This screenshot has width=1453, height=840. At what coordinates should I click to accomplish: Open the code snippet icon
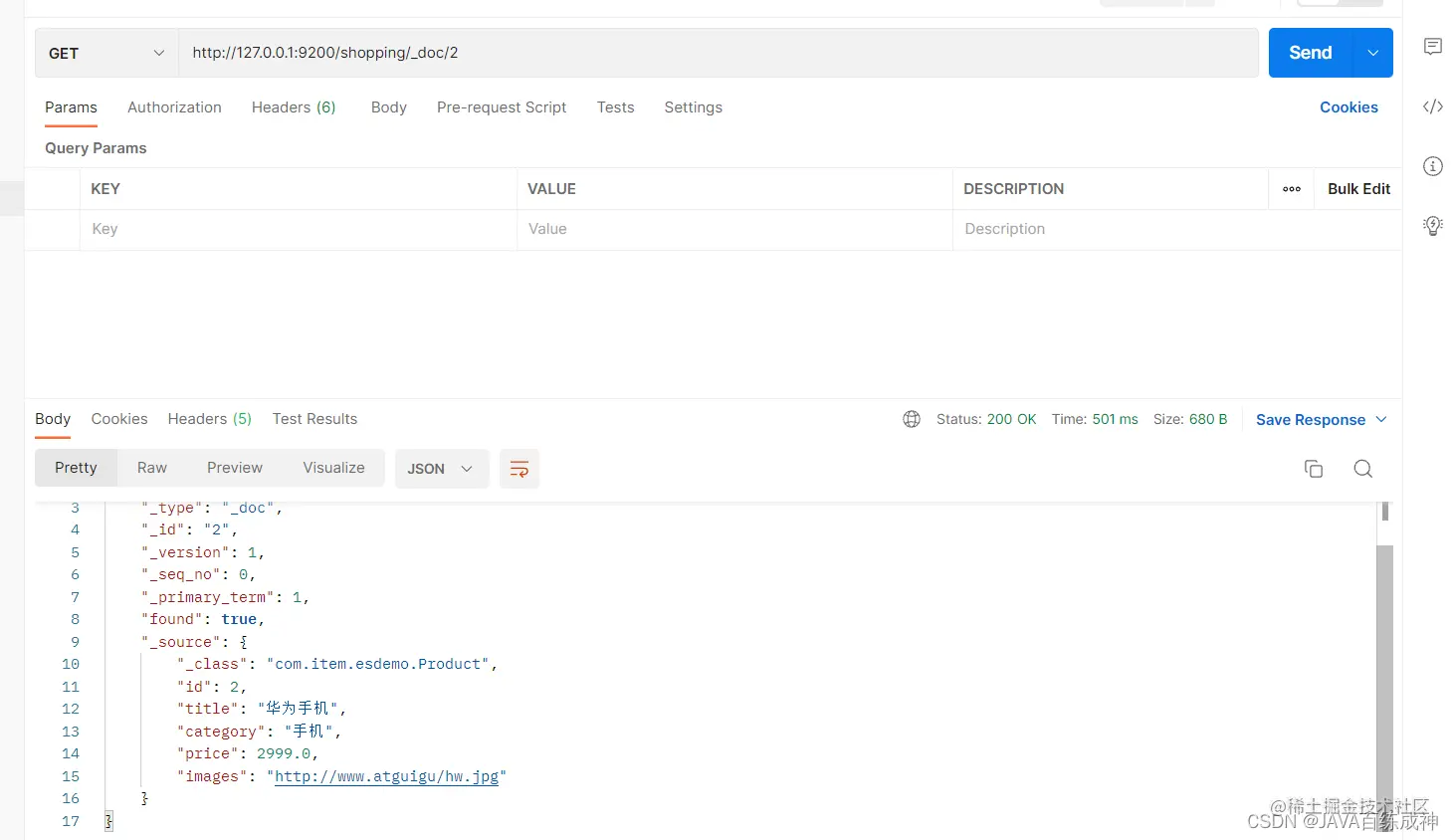pyautogui.click(x=1432, y=106)
